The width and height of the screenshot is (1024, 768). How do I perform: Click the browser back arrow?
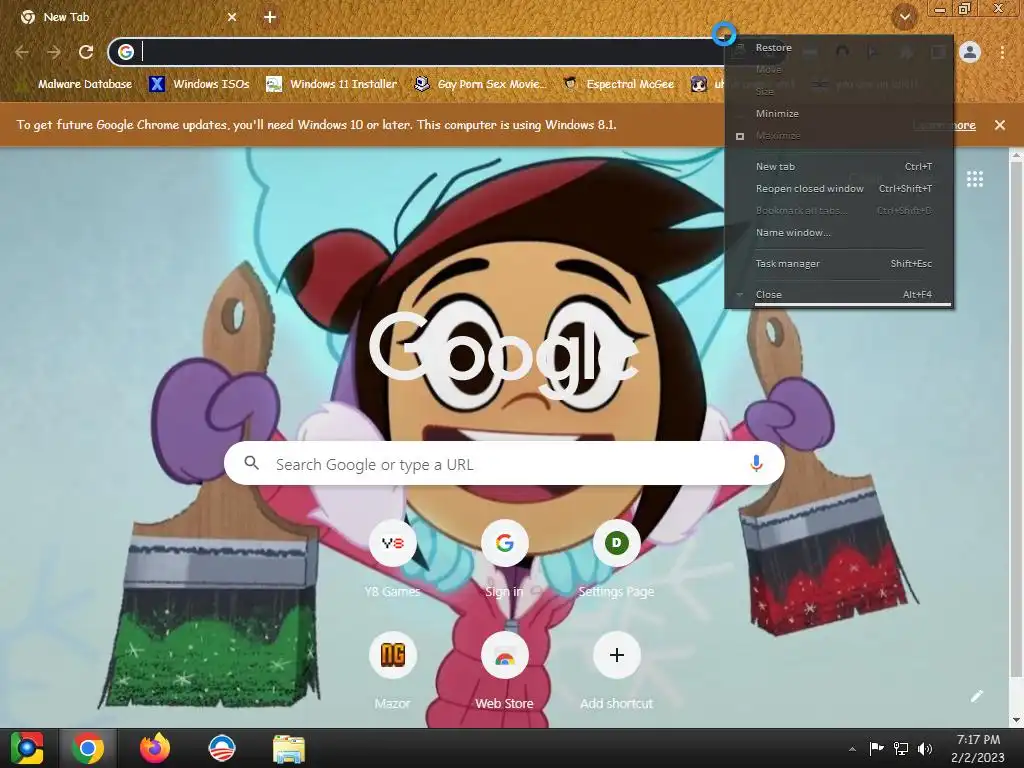[x=22, y=52]
